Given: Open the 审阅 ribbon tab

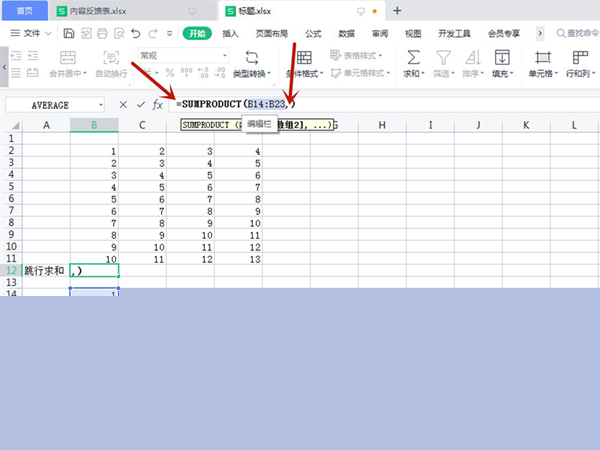Looking at the screenshot, I should (x=380, y=34).
